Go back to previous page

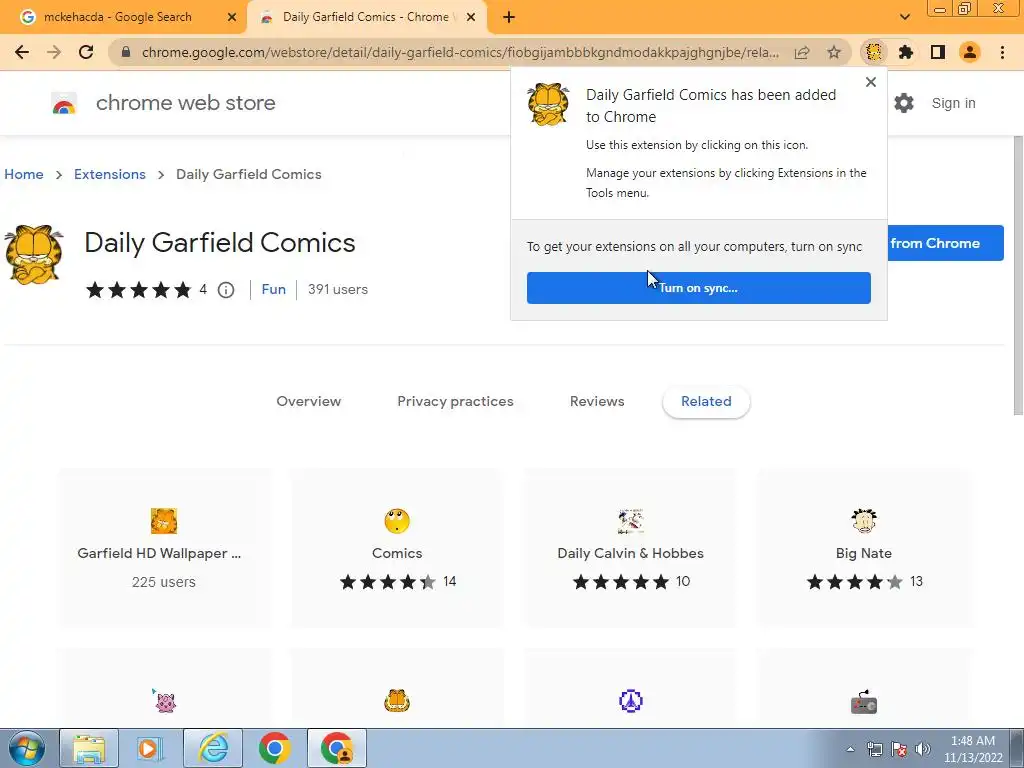[x=22, y=52]
